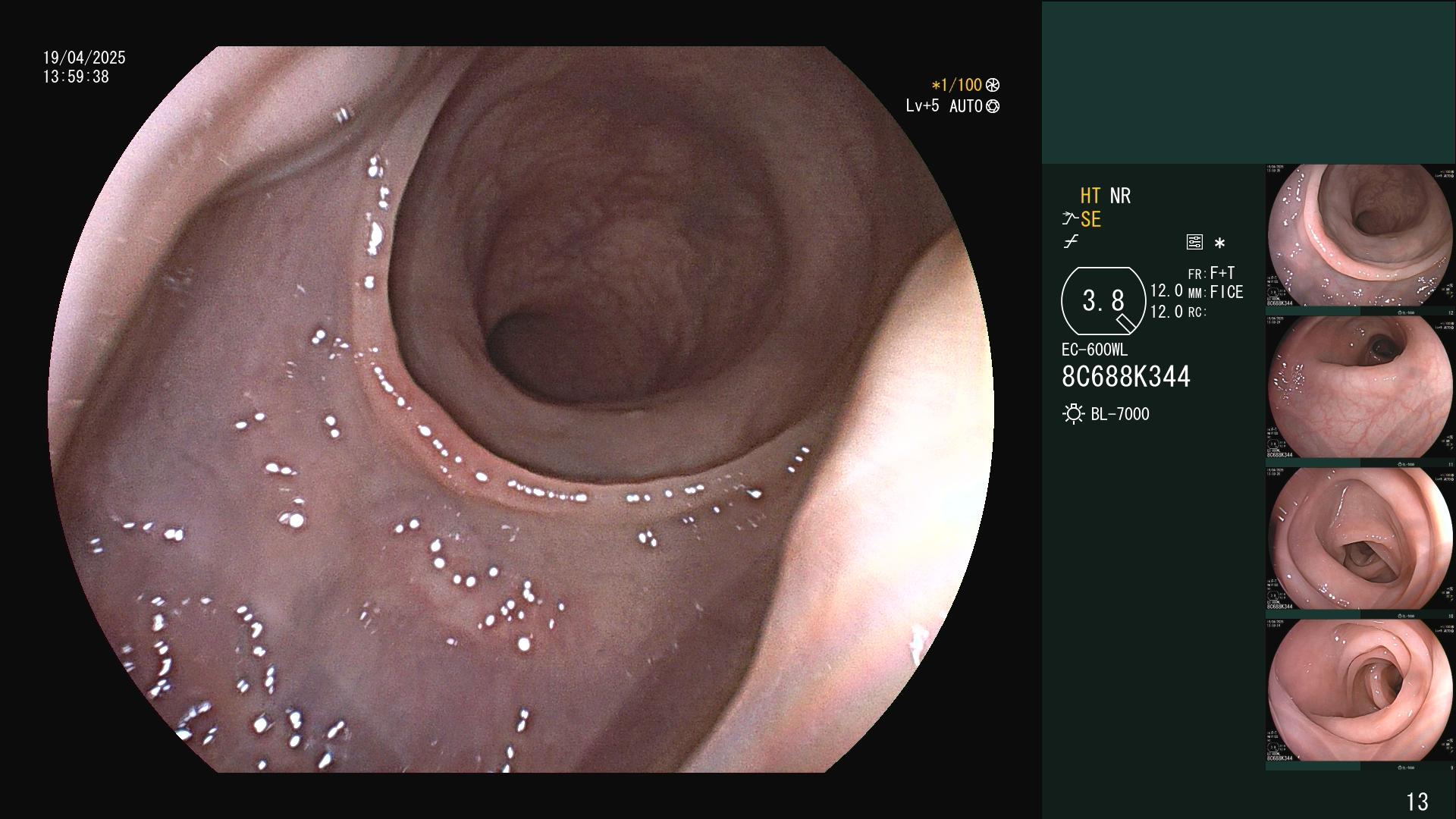Click the date 19/04/2025

84,58
